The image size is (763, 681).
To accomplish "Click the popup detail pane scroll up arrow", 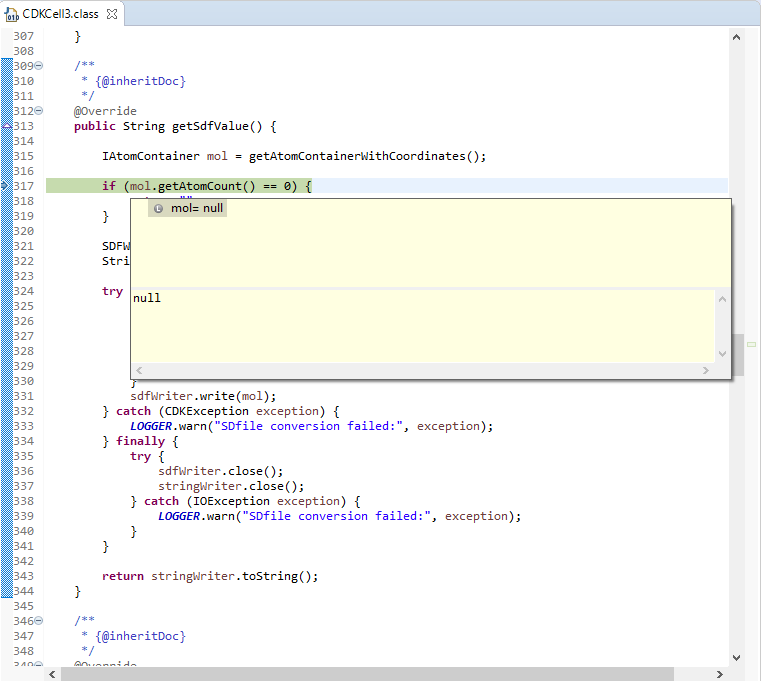I will click(723, 299).
